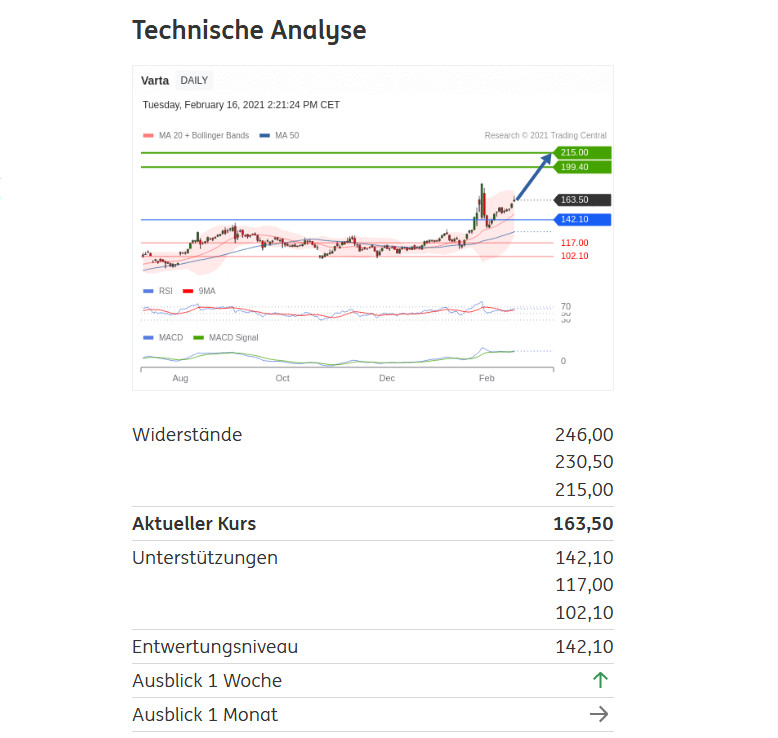Image resolution: width=778 pixels, height=738 pixels.
Task: Click the Varta chart title
Action: coord(155,80)
